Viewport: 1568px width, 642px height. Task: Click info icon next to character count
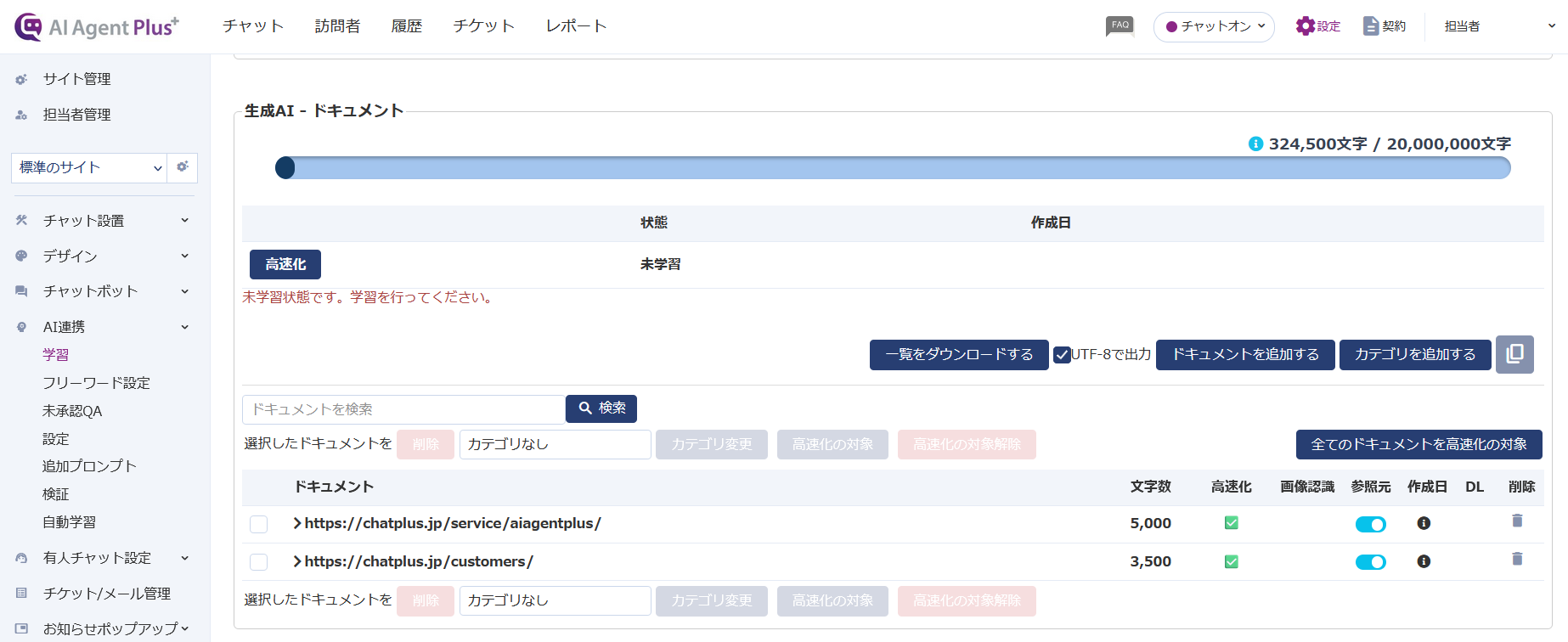(x=1255, y=144)
